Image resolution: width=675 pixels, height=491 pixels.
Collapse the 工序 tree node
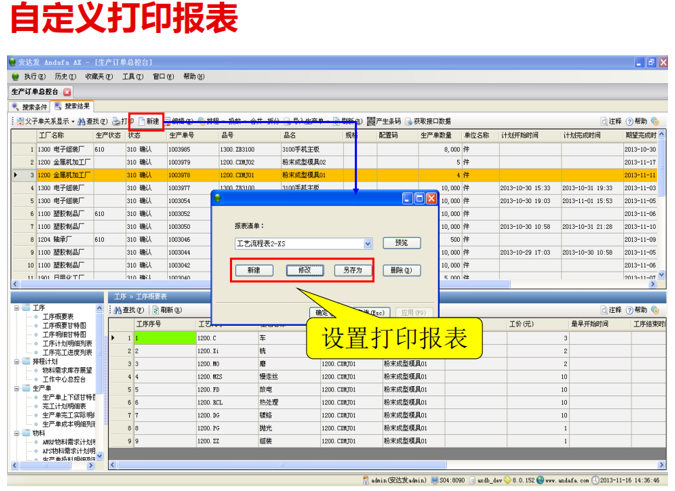16,308
